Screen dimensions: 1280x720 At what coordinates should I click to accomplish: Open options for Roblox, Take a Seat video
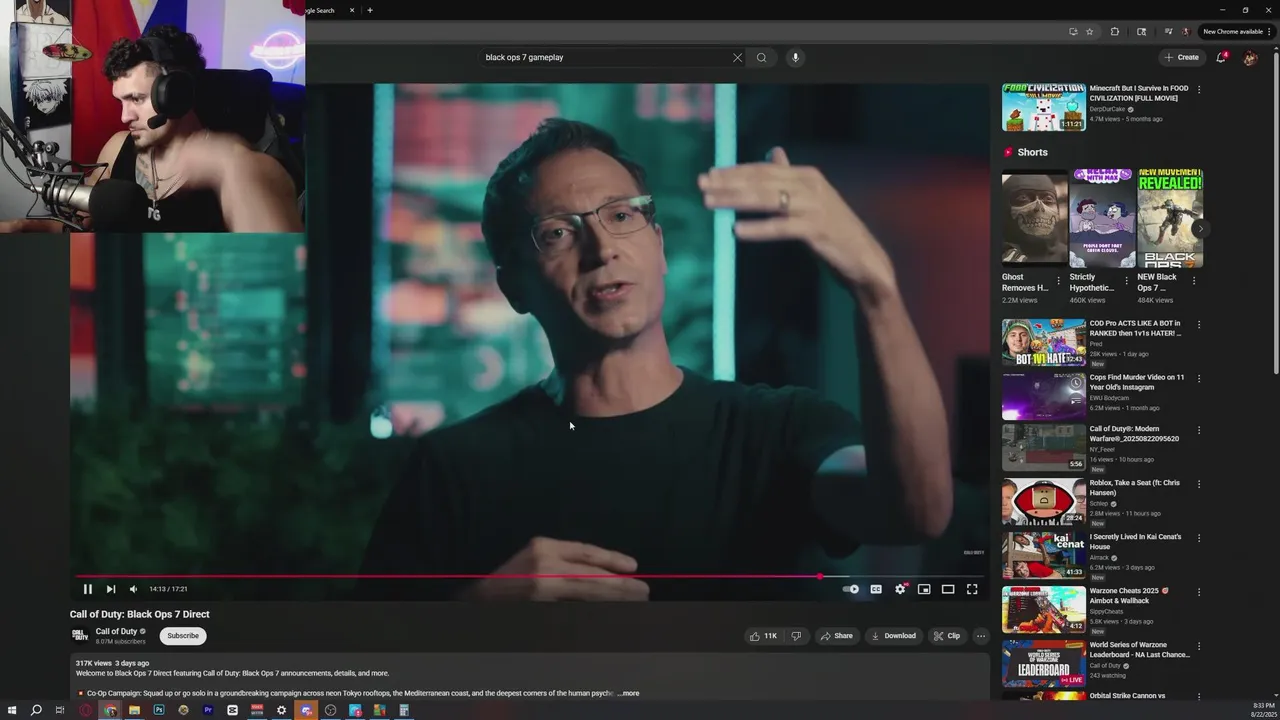point(1199,485)
